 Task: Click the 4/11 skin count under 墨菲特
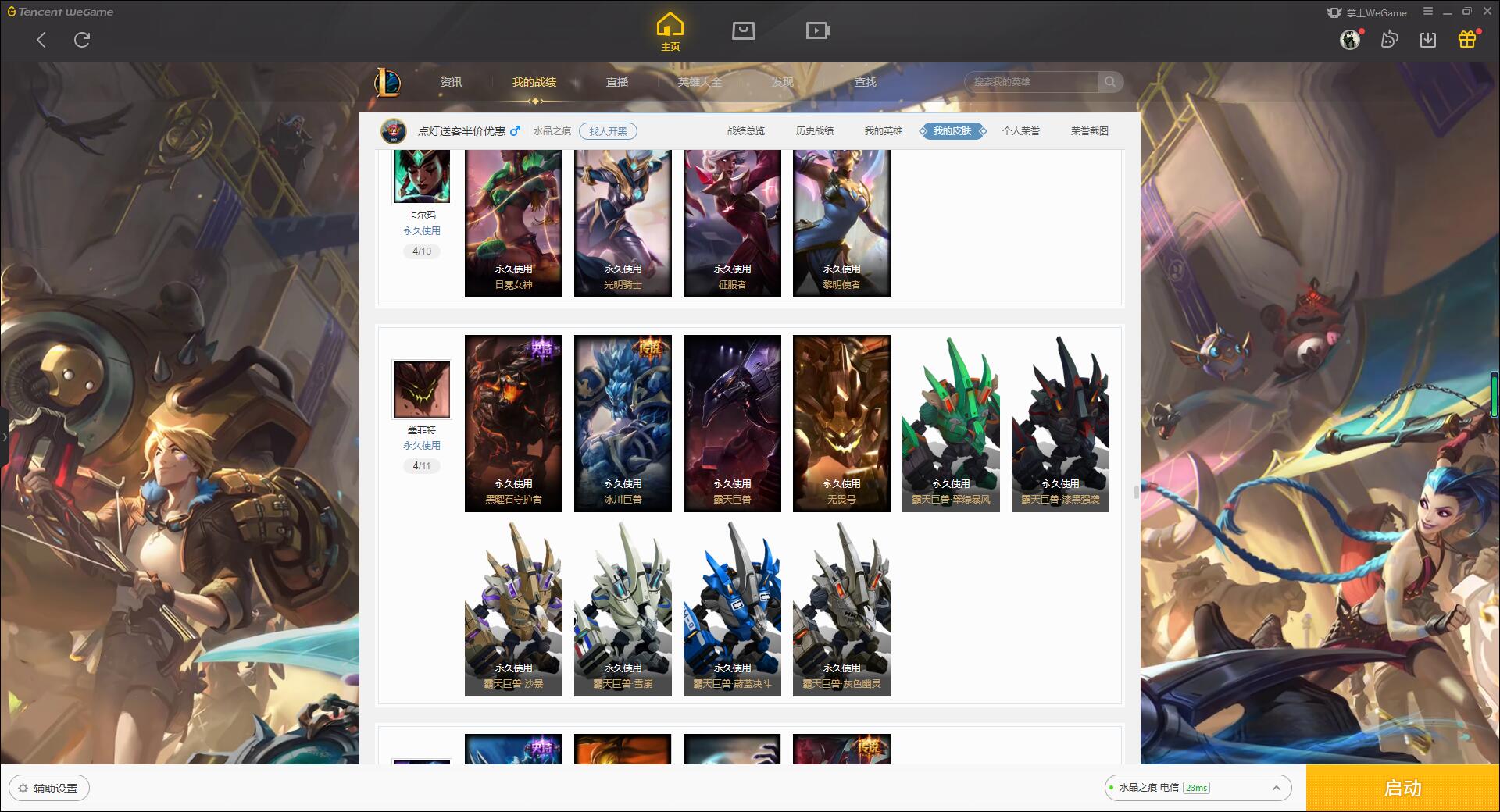[422, 466]
